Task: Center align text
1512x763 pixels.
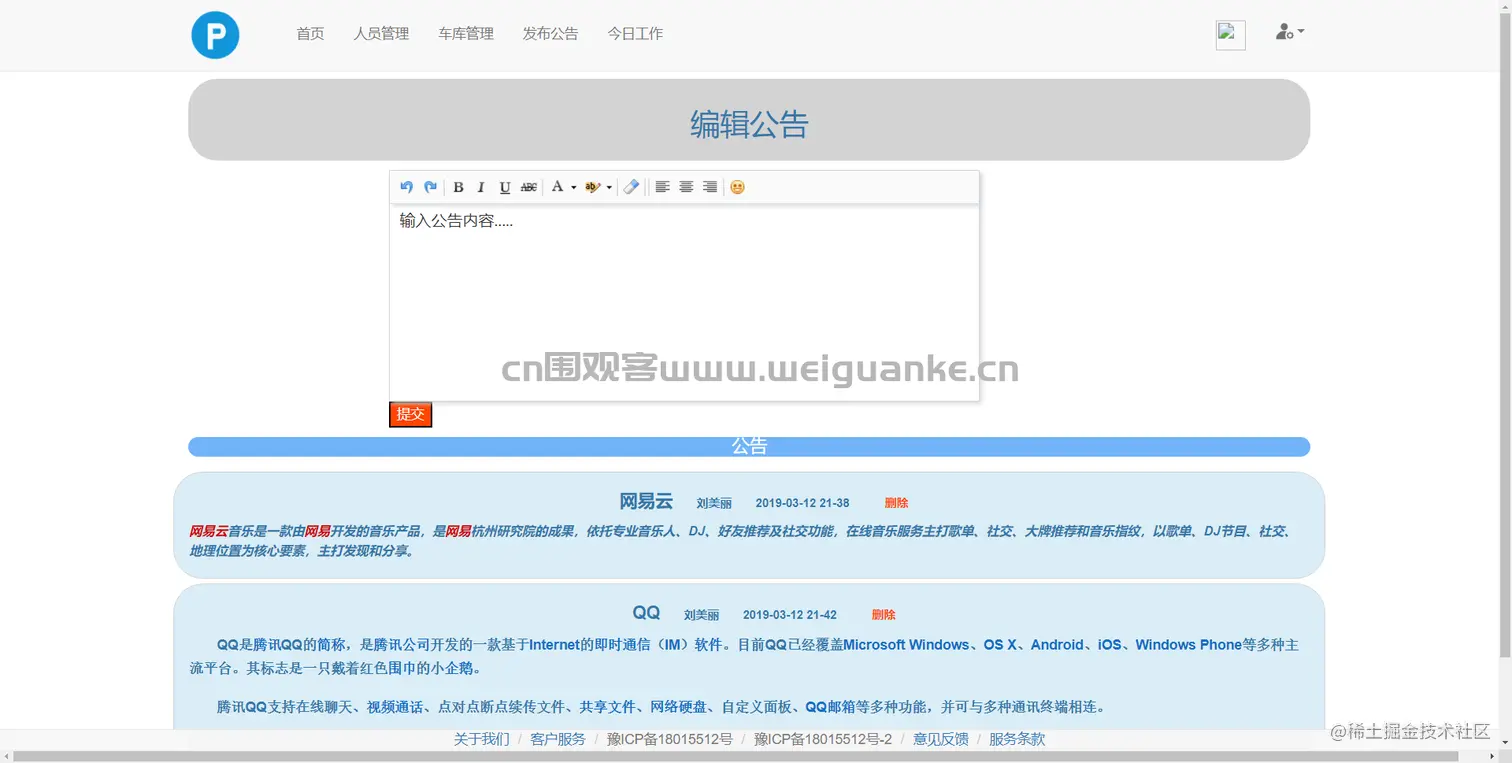Action: (686, 187)
